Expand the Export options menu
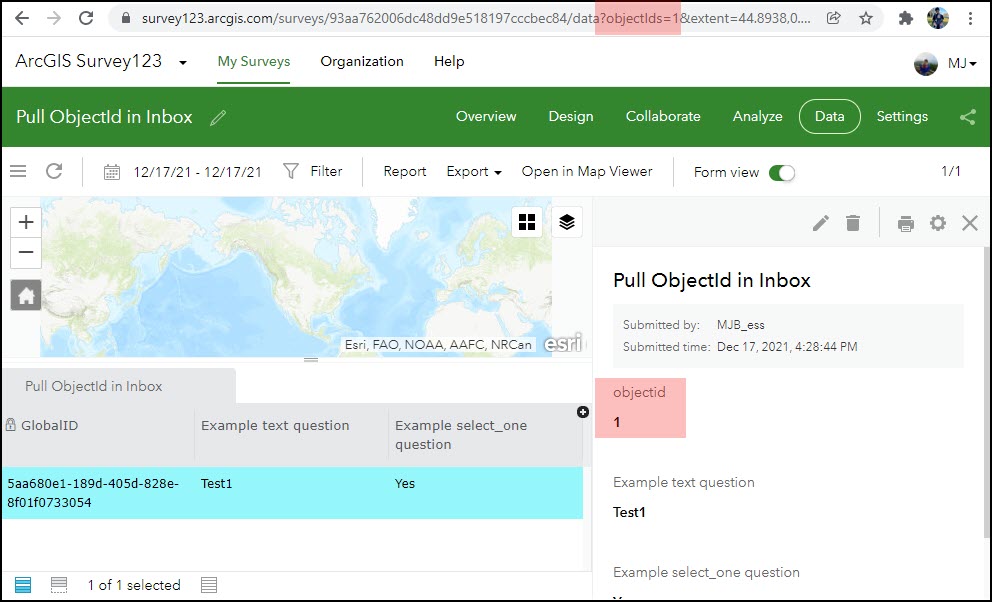Screen dimensions: 992x602 pyautogui.click(x=472, y=171)
